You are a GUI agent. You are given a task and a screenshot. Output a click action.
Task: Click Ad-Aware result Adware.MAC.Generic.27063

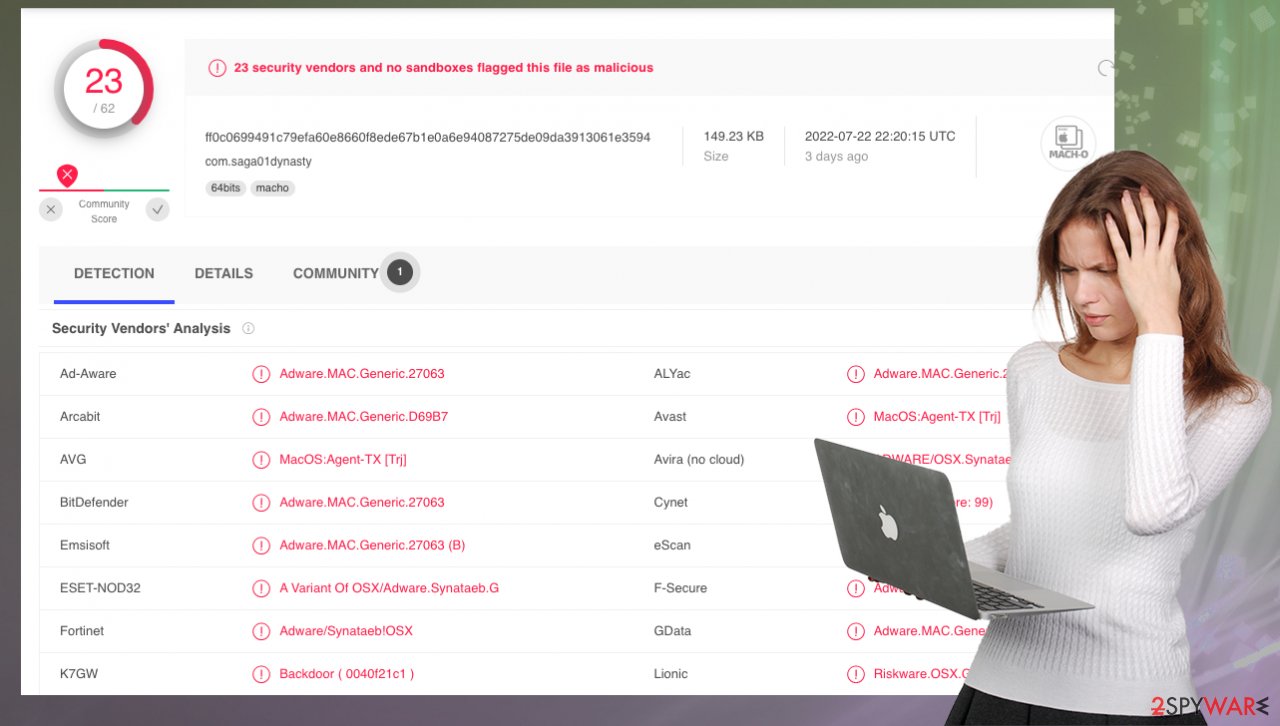coord(362,374)
